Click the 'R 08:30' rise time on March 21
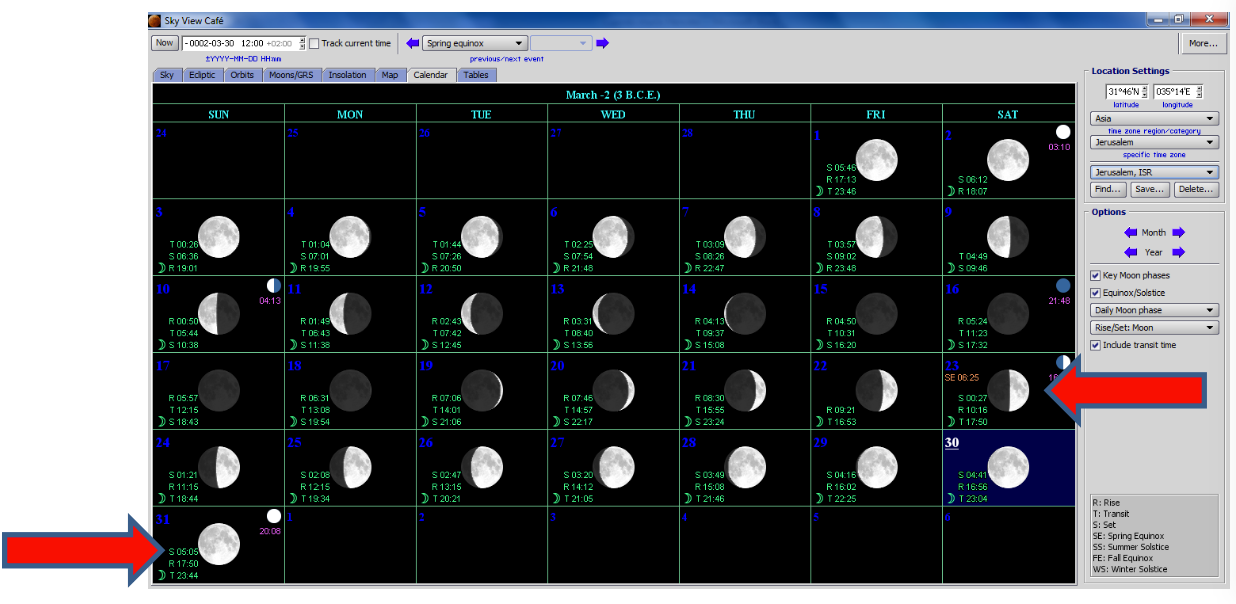 (x=710, y=398)
